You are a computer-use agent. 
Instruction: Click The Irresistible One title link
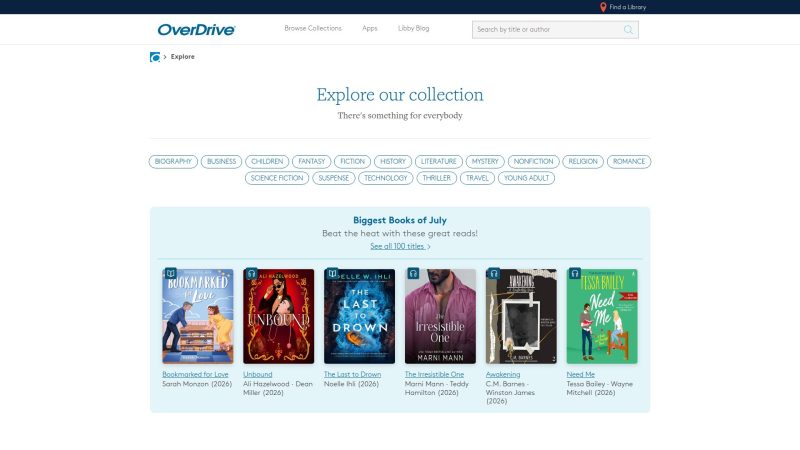[435, 374]
